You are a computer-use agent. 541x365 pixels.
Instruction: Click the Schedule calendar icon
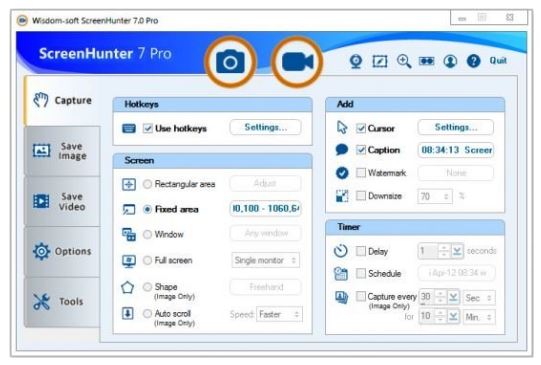341,274
